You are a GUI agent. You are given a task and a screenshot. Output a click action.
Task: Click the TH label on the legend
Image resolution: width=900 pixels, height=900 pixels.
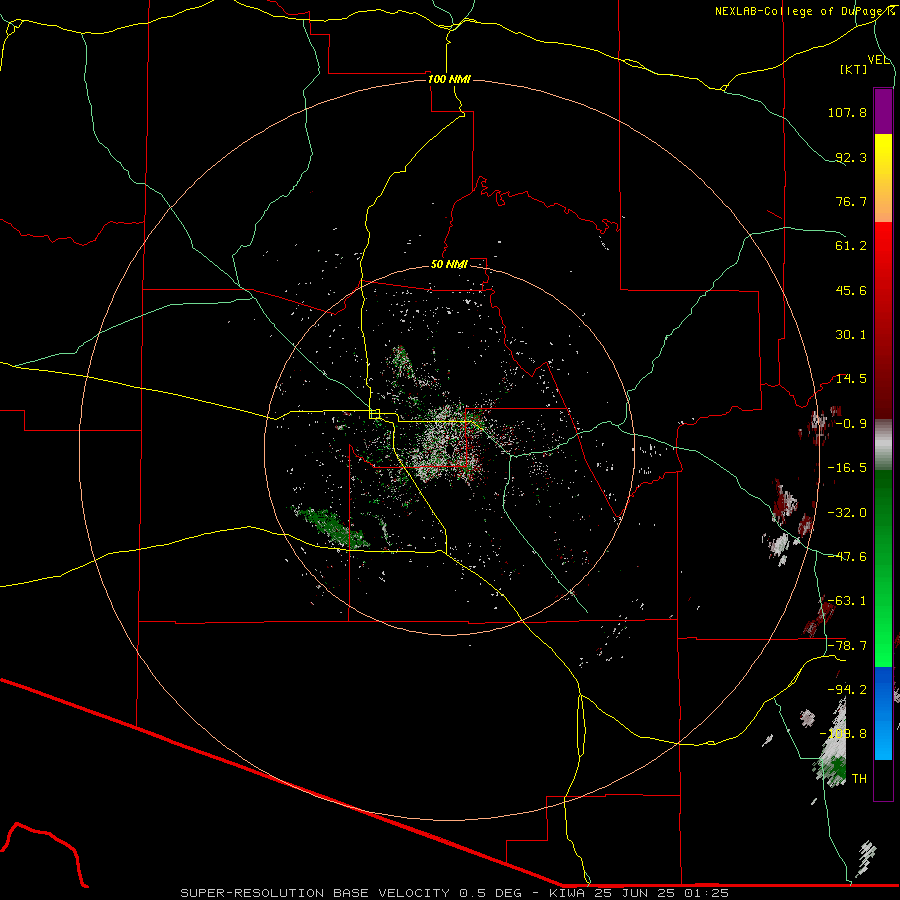[859, 779]
